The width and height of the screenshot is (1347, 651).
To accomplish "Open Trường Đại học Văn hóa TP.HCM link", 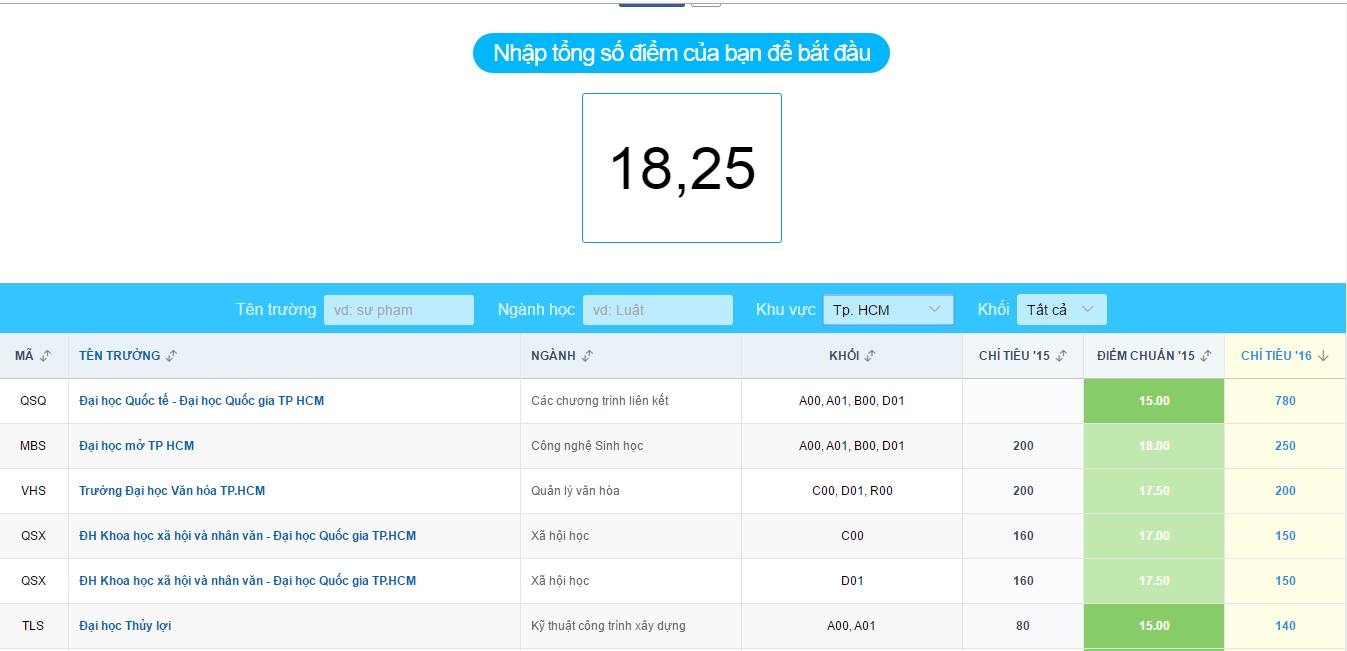I will pos(172,490).
